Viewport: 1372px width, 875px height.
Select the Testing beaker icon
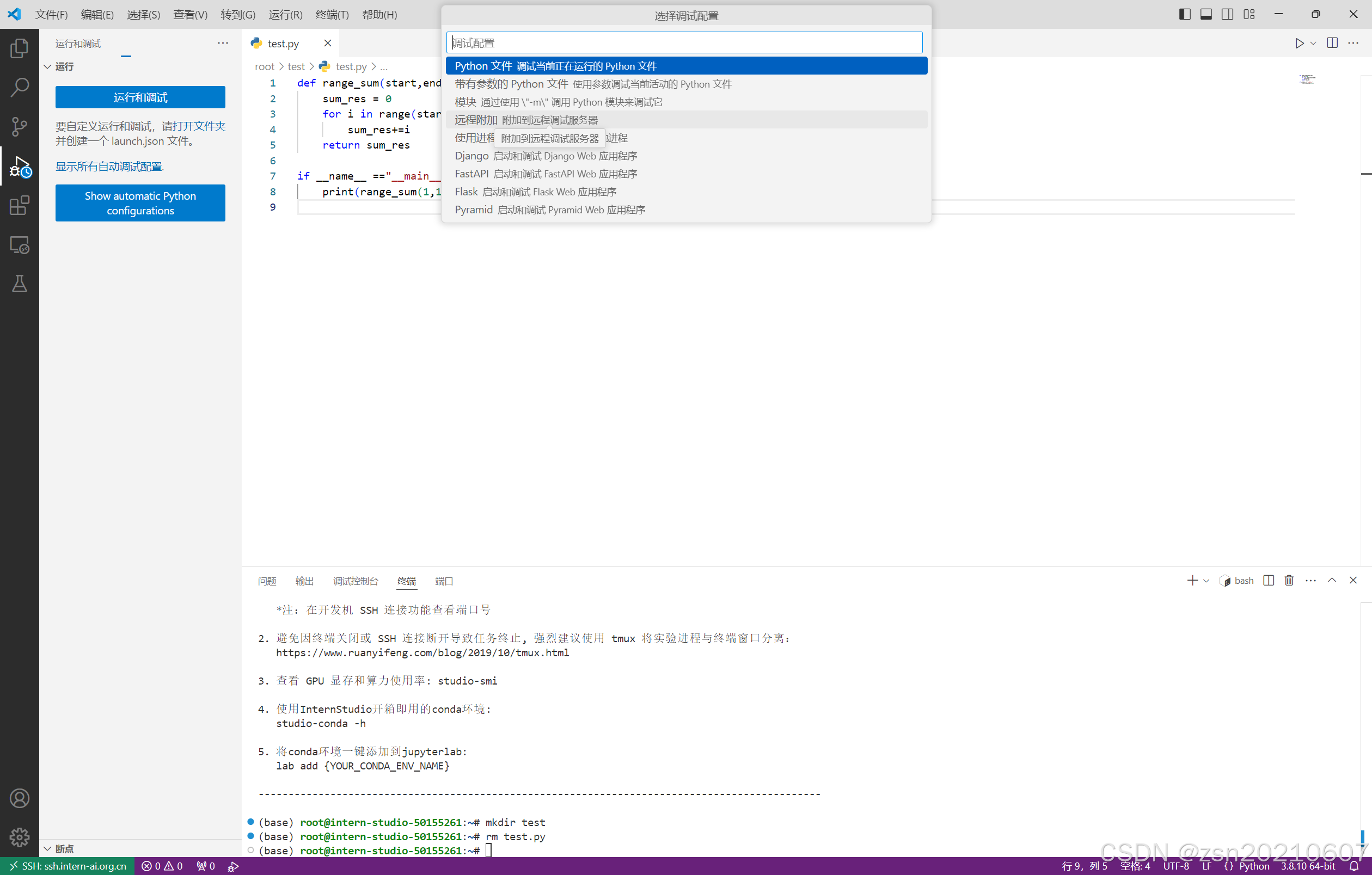(20, 284)
